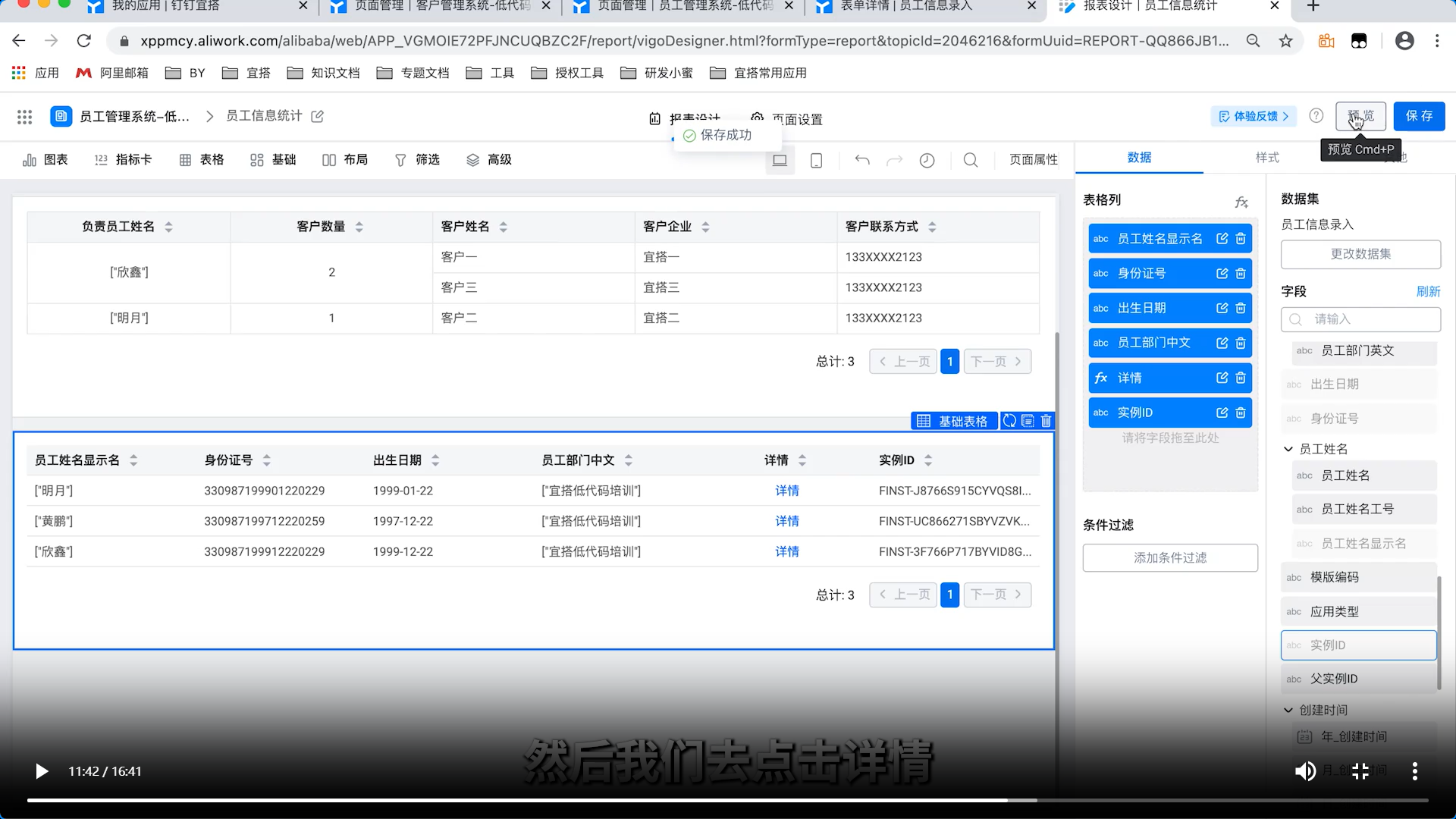Screen dimensions: 1456x819
Task: Click the mobile device preview icon
Action: (x=817, y=161)
